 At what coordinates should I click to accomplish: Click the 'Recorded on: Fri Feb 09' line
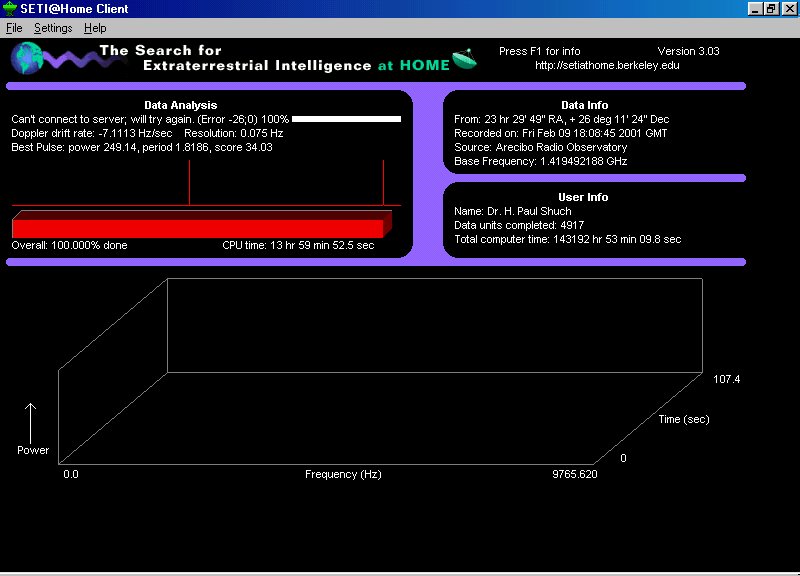click(x=561, y=133)
